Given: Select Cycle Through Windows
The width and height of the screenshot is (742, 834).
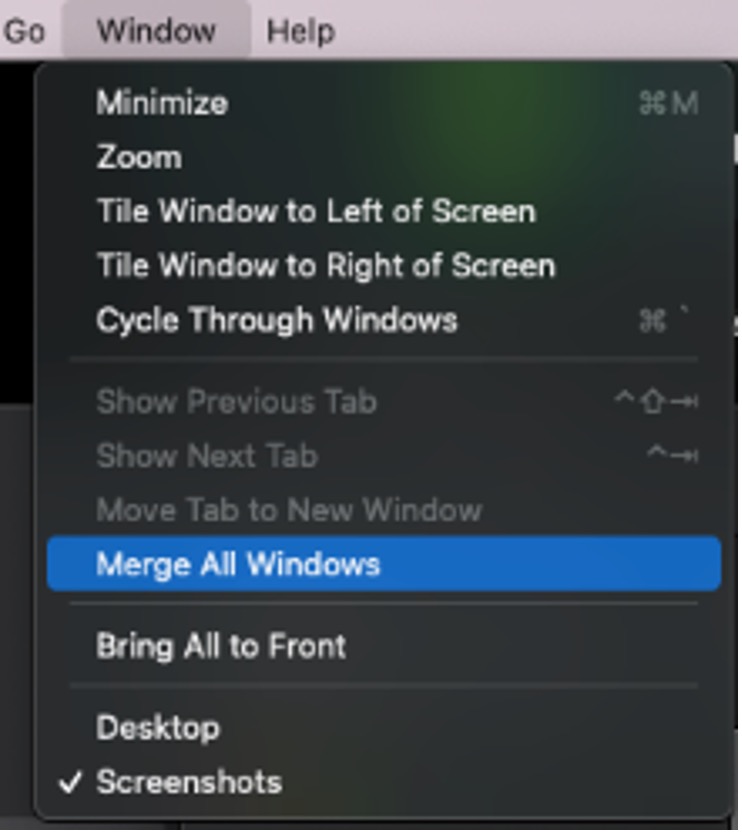Looking at the screenshot, I should [277, 320].
